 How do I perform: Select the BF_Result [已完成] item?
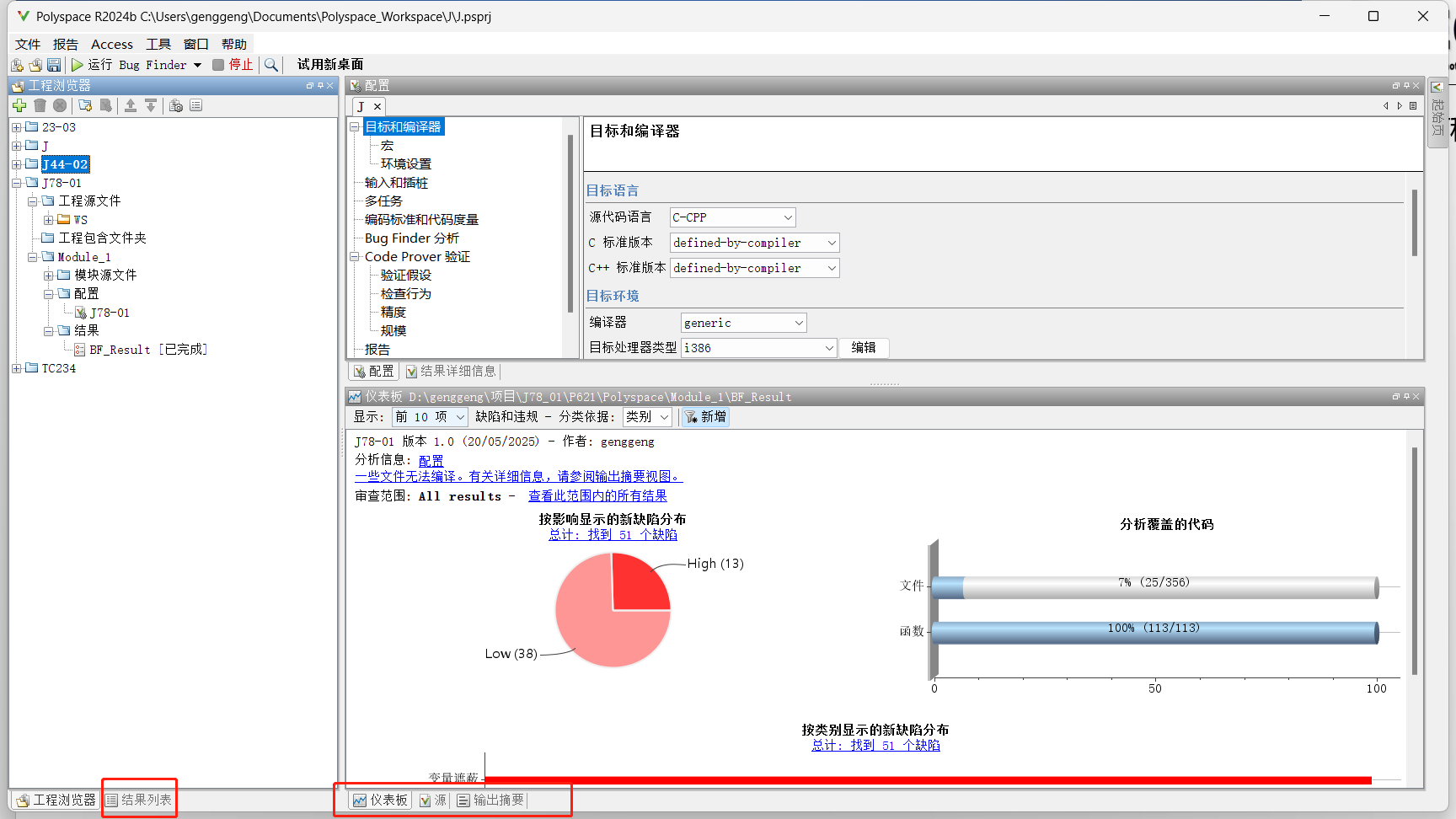(x=148, y=350)
